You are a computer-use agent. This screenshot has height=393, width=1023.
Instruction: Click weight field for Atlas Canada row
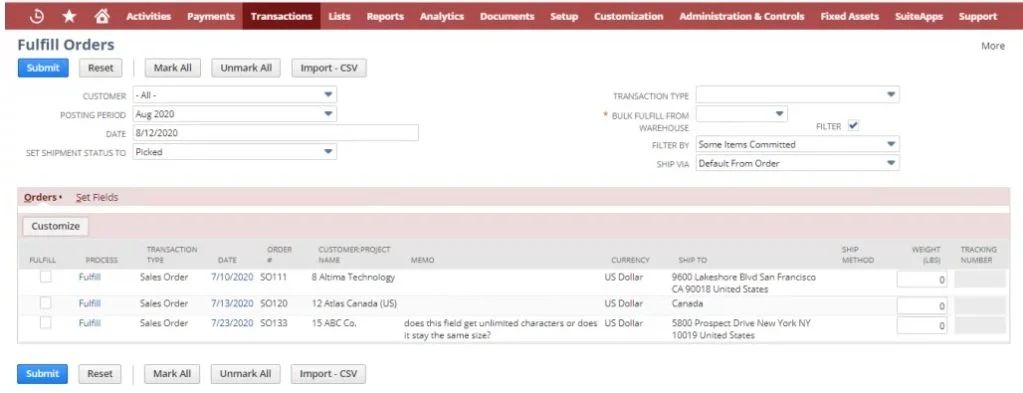click(x=922, y=306)
